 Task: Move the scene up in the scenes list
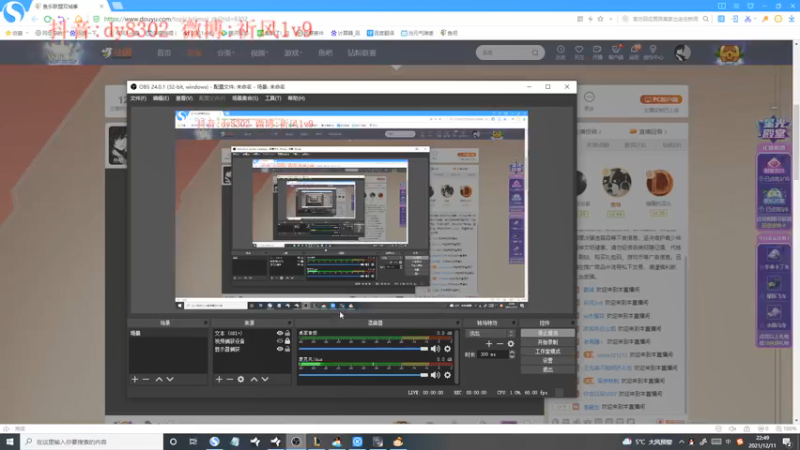[159, 379]
